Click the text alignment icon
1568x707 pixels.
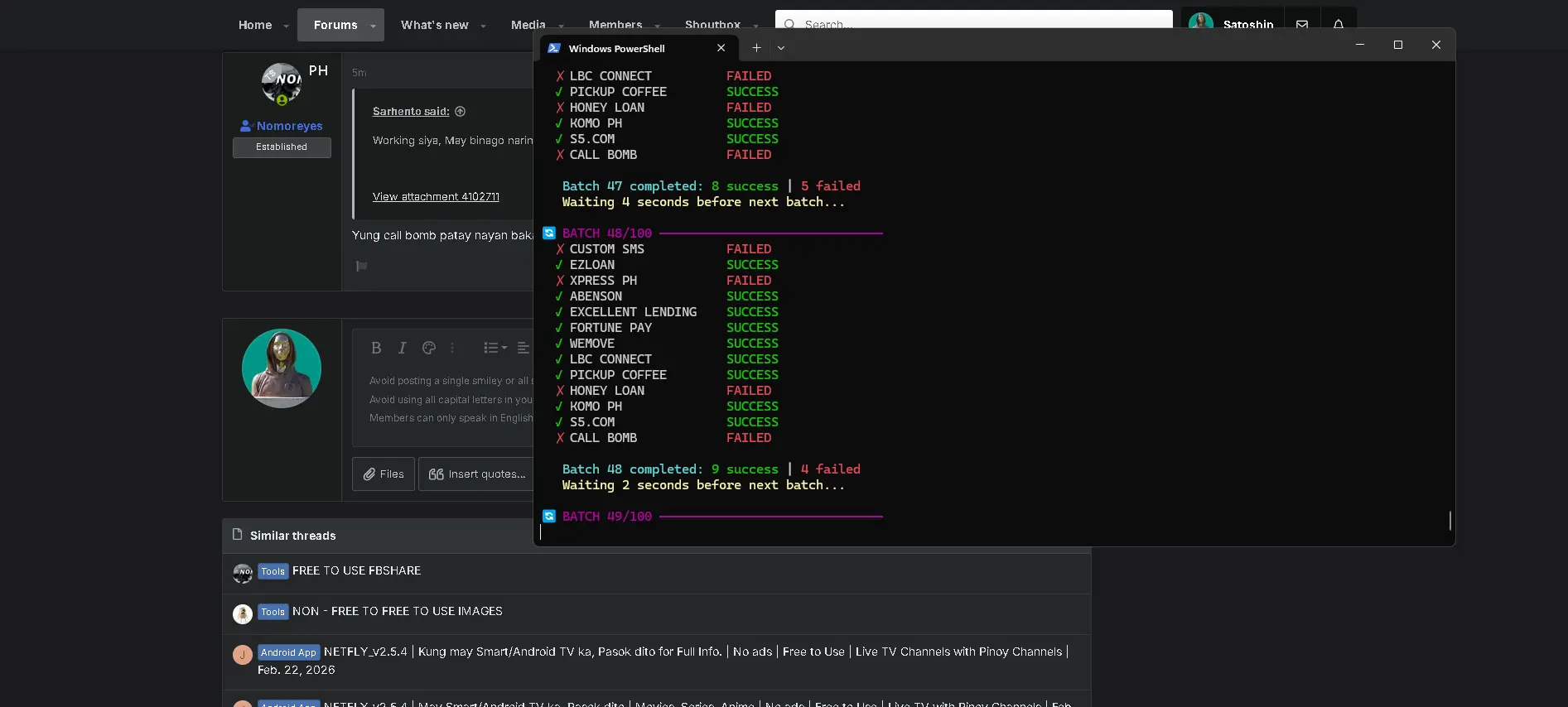[523, 348]
